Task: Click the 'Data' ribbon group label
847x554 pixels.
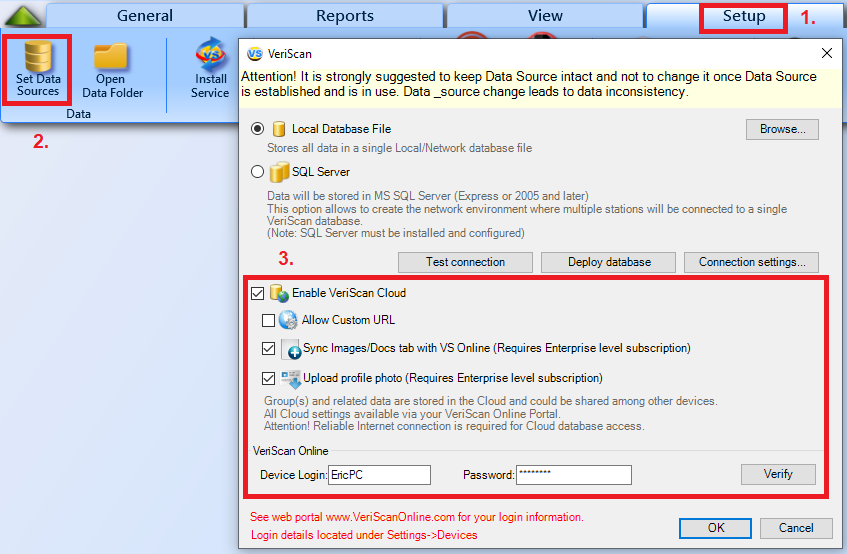Action: click(x=78, y=113)
